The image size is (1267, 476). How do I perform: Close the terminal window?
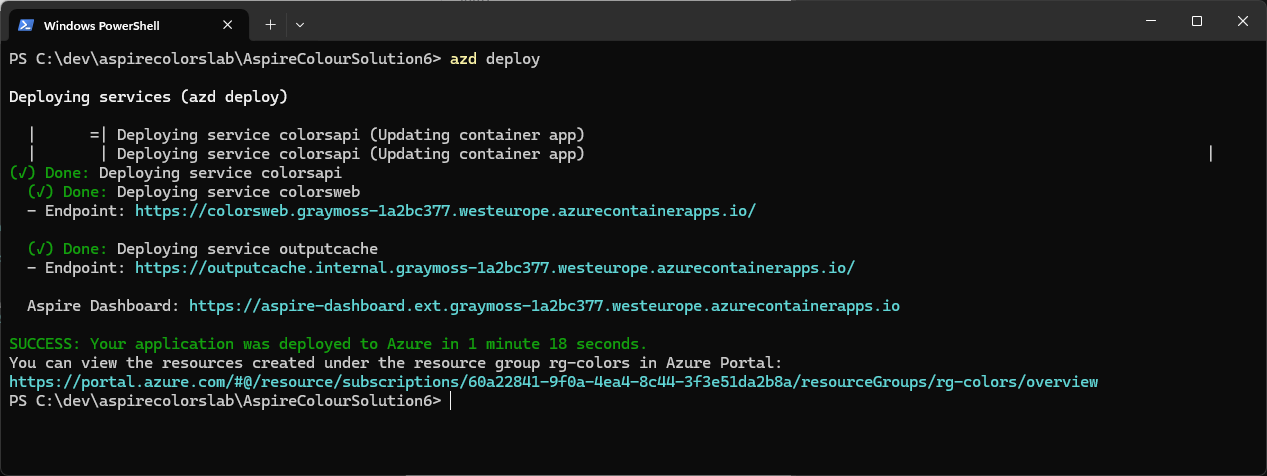(1243, 21)
